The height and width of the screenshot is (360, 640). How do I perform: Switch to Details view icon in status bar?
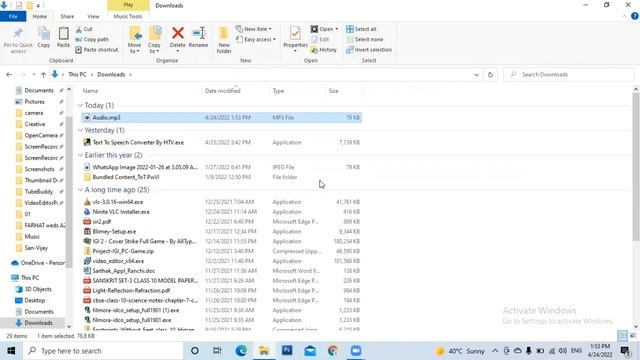tap(622, 336)
